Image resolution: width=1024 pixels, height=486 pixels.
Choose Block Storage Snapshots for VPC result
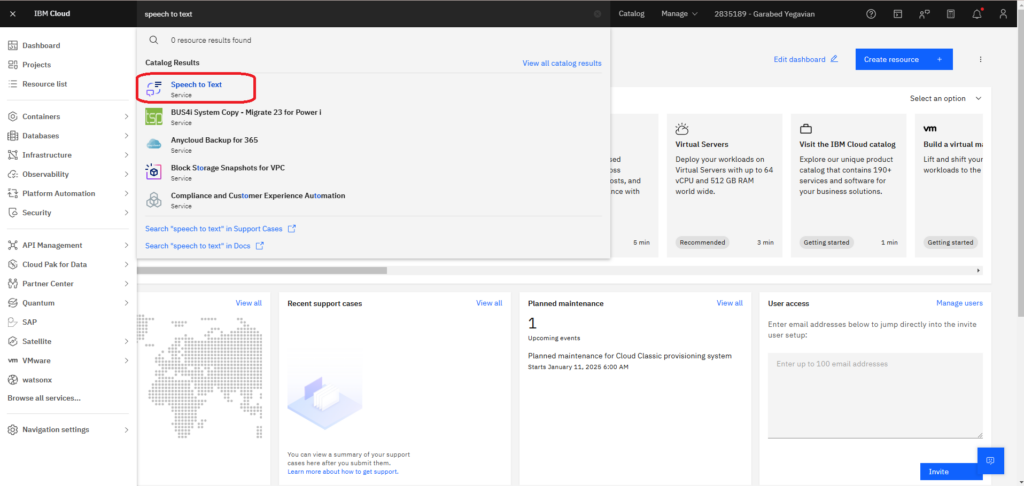point(373,172)
